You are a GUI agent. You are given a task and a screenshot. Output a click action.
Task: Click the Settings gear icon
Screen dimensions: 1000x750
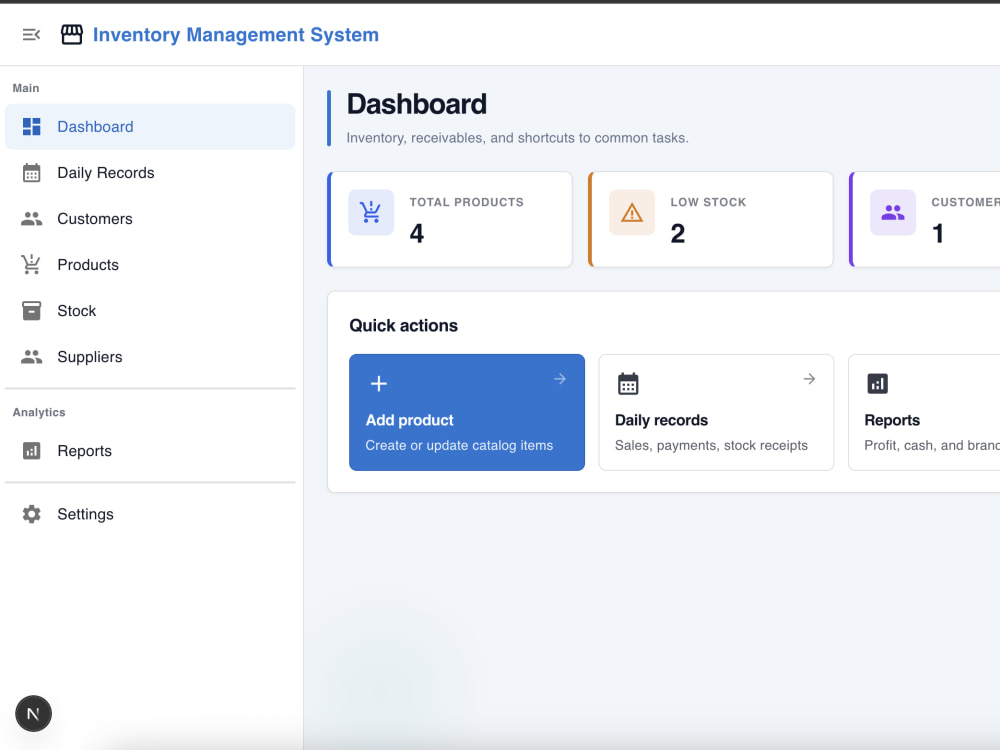31,514
